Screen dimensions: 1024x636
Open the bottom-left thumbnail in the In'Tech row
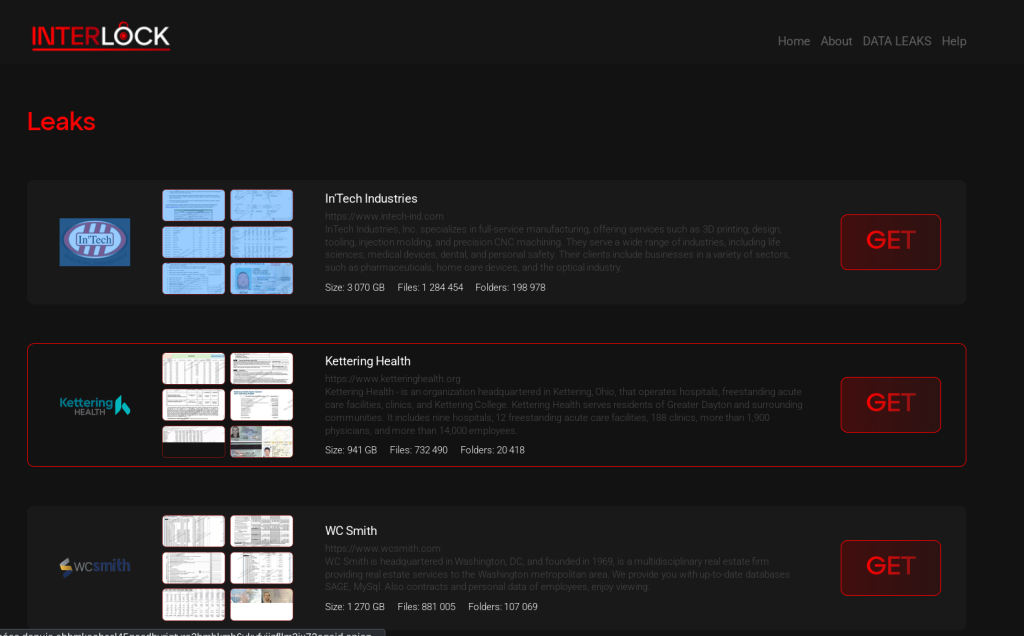click(x=193, y=279)
